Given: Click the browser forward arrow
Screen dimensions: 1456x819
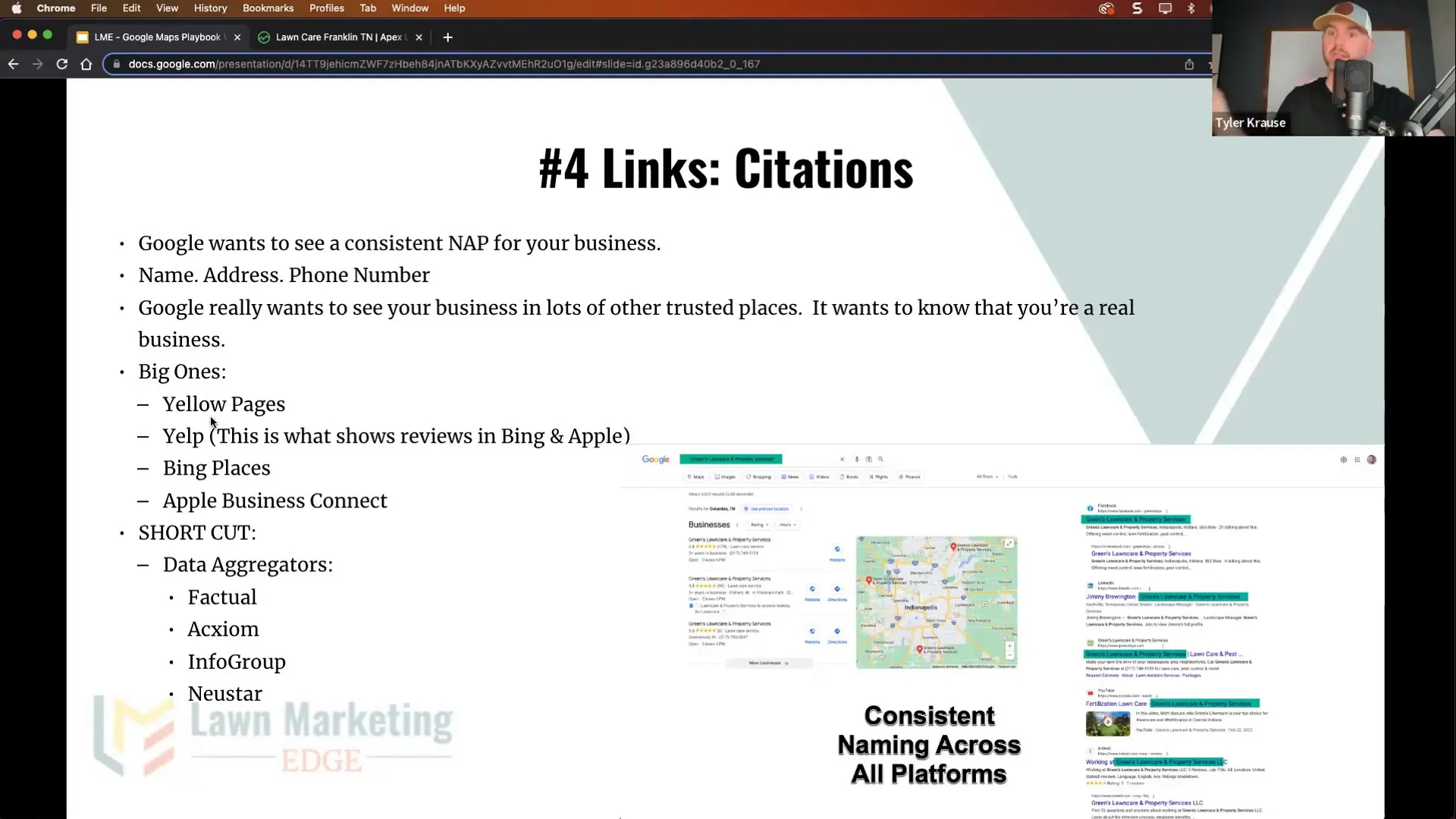Looking at the screenshot, I should [x=37, y=64].
